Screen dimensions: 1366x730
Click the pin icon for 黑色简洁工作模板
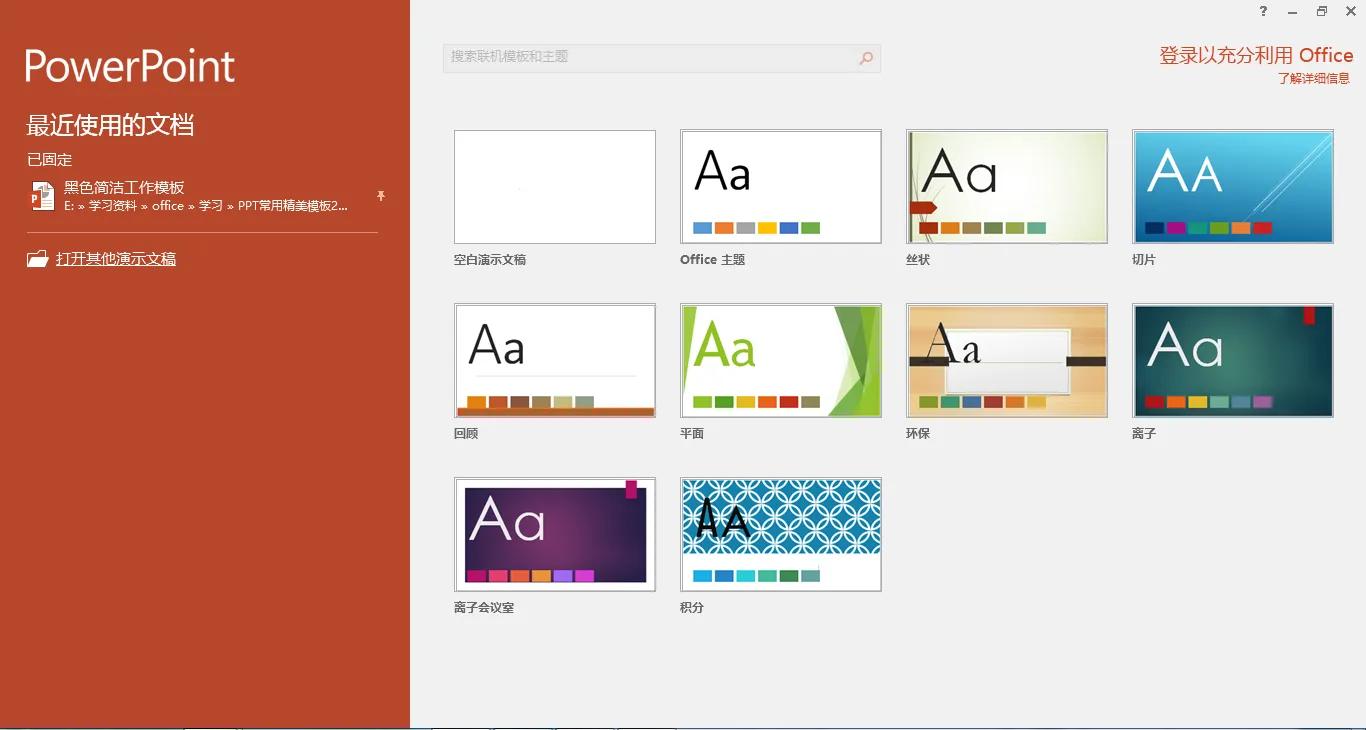click(381, 196)
